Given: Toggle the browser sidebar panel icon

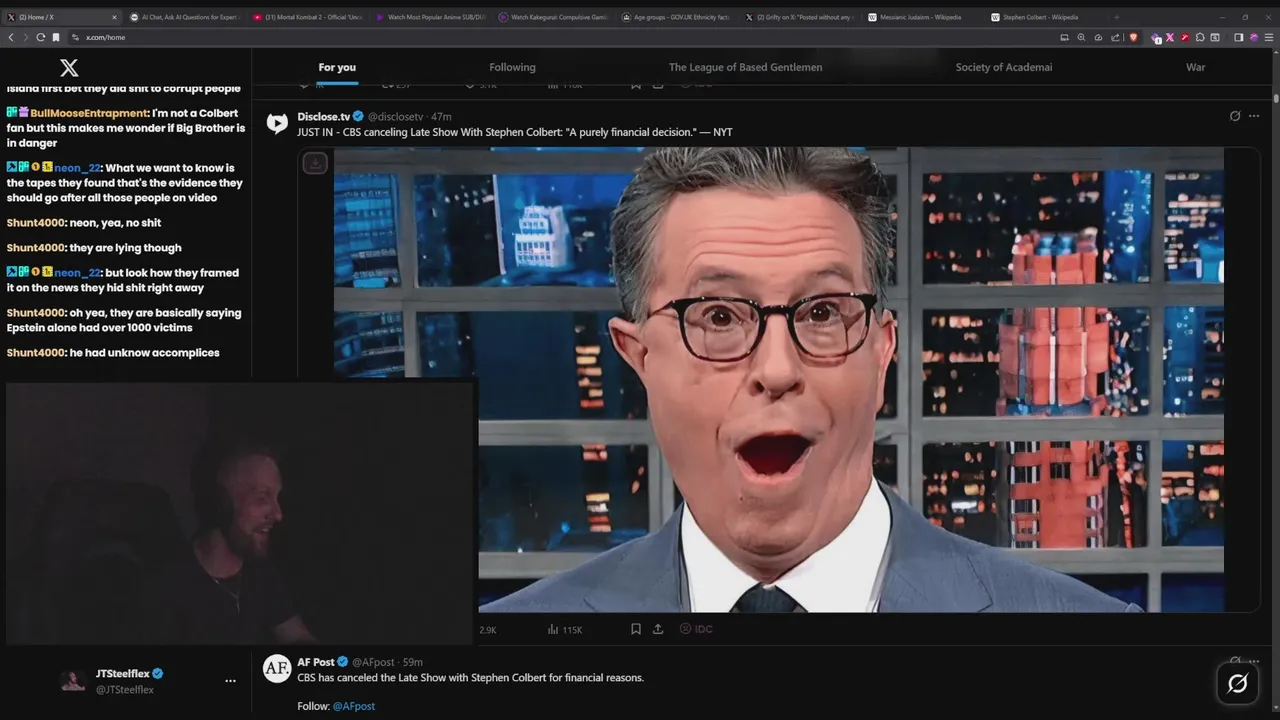Looking at the screenshot, I should click(x=1238, y=37).
